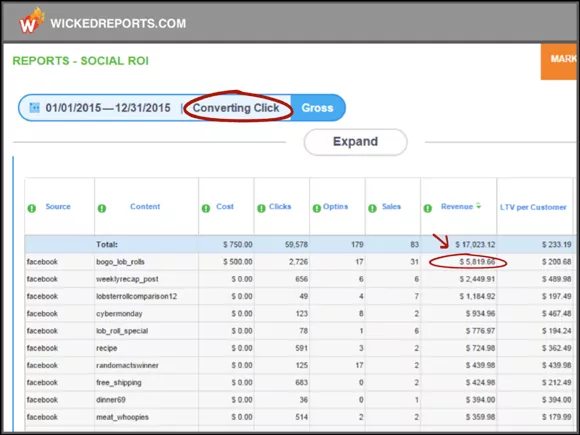Click the Wicked Reports flame logo

point(32,21)
